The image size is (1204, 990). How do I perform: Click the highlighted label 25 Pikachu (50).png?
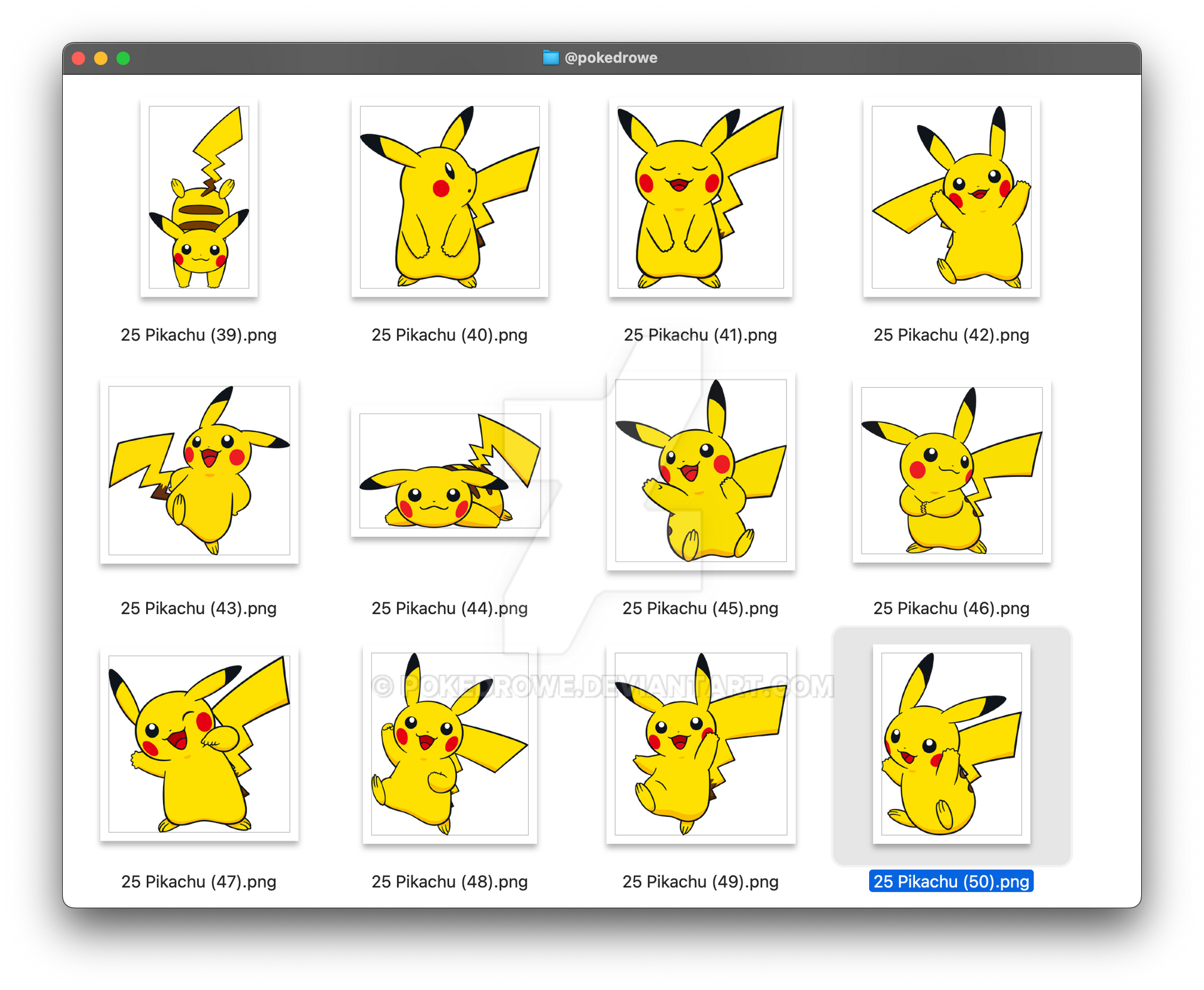click(951, 881)
